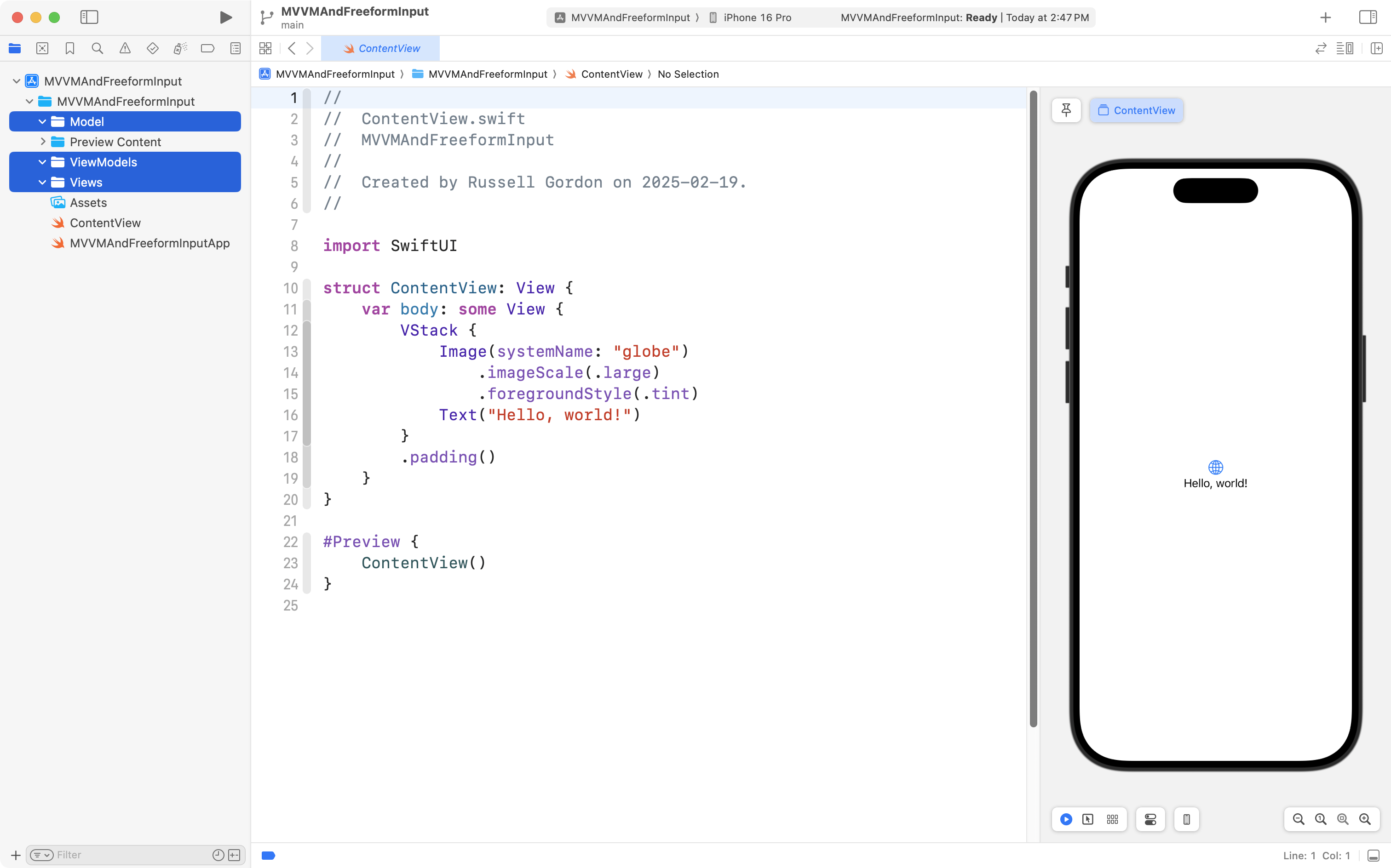Image resolution: width=1391 pixels, height=868 pixels.
Task: Collapse the ViewModels folder
Action: coord(42,162)
